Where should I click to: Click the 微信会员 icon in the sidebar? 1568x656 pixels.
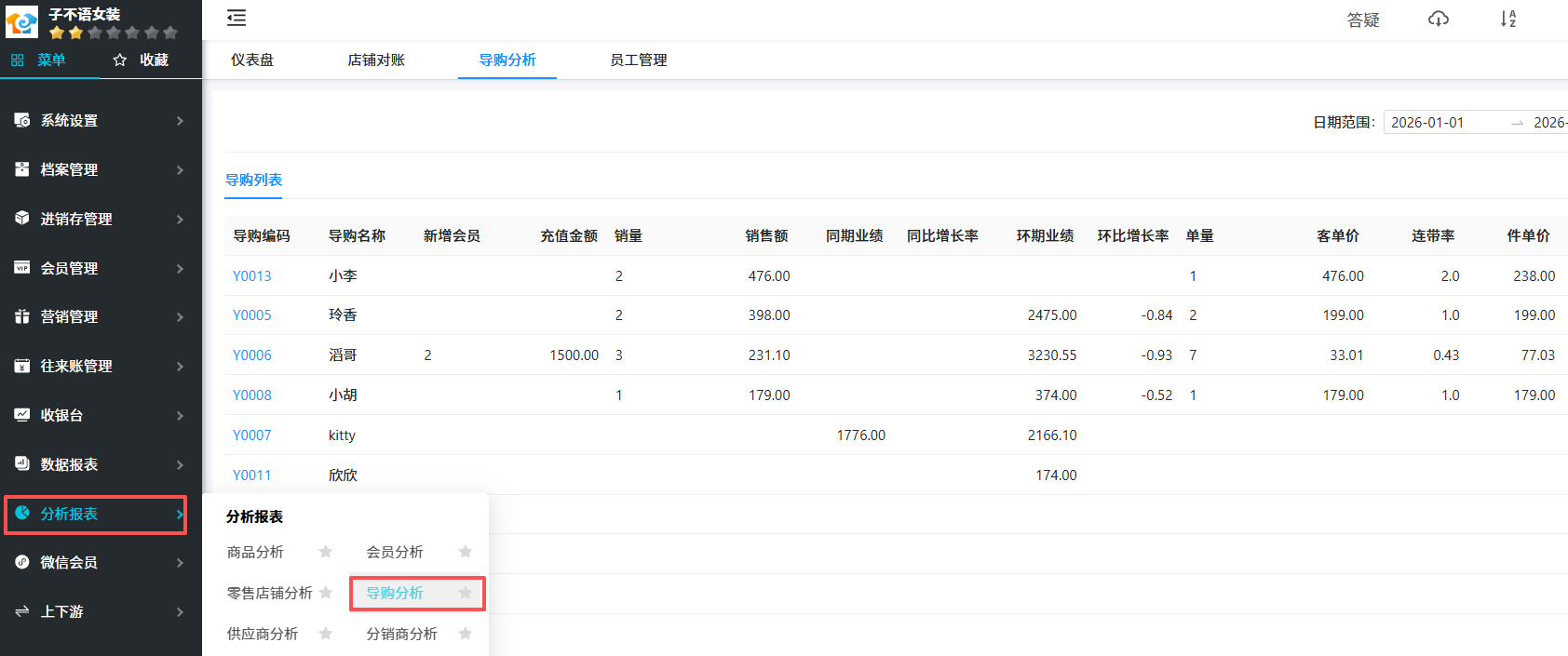coord(22,562)
